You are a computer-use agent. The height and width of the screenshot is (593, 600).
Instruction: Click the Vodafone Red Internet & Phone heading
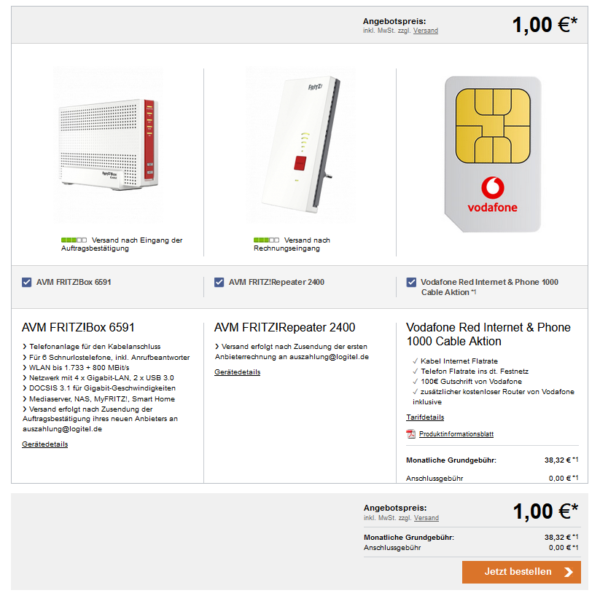coord(489,334)
